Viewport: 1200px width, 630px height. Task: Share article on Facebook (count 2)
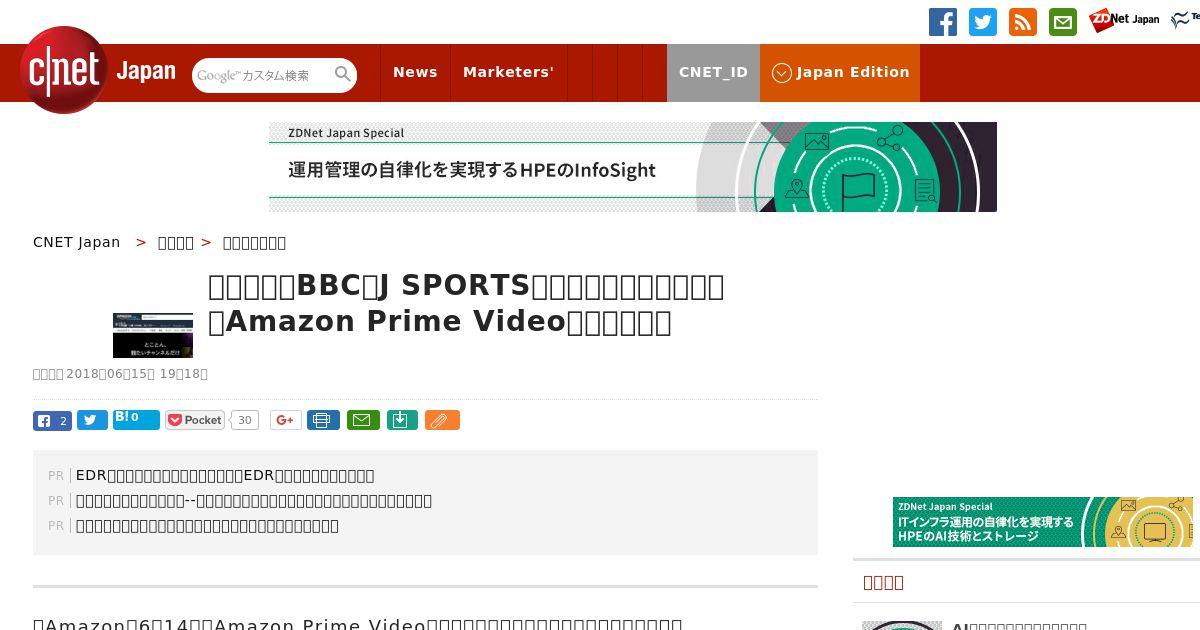tap(52, 420)
